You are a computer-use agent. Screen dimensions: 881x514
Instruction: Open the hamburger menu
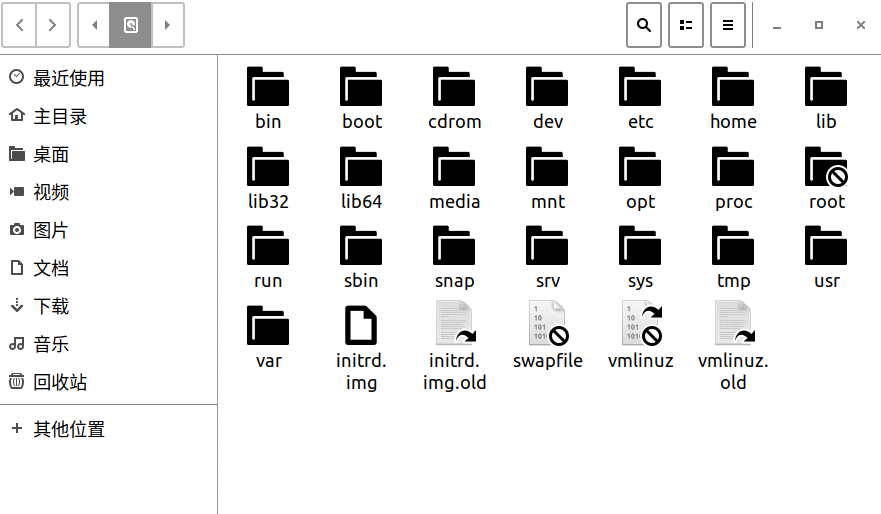click(728, 25)
